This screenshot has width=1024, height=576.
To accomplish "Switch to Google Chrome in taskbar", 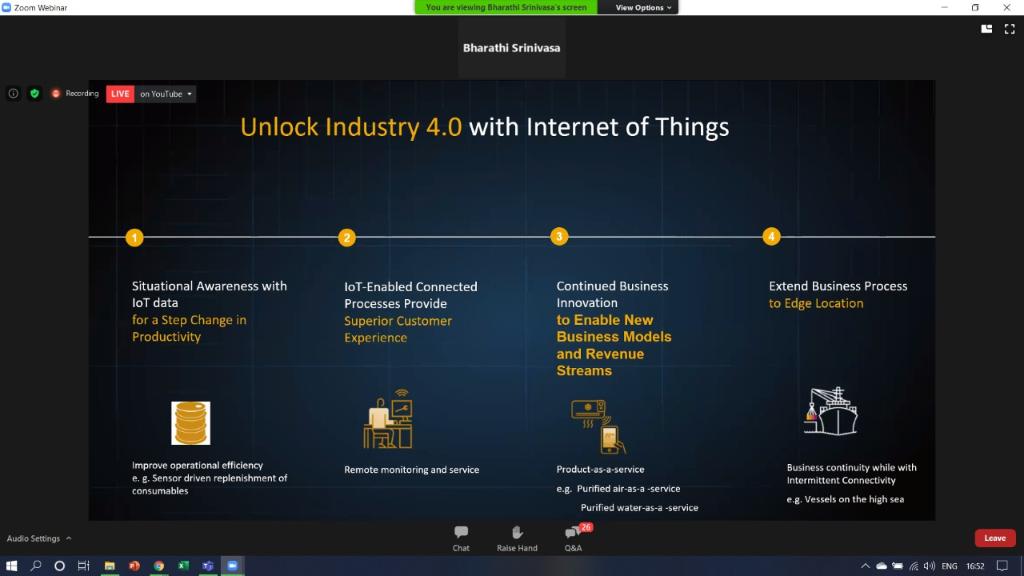I will 159,566.
